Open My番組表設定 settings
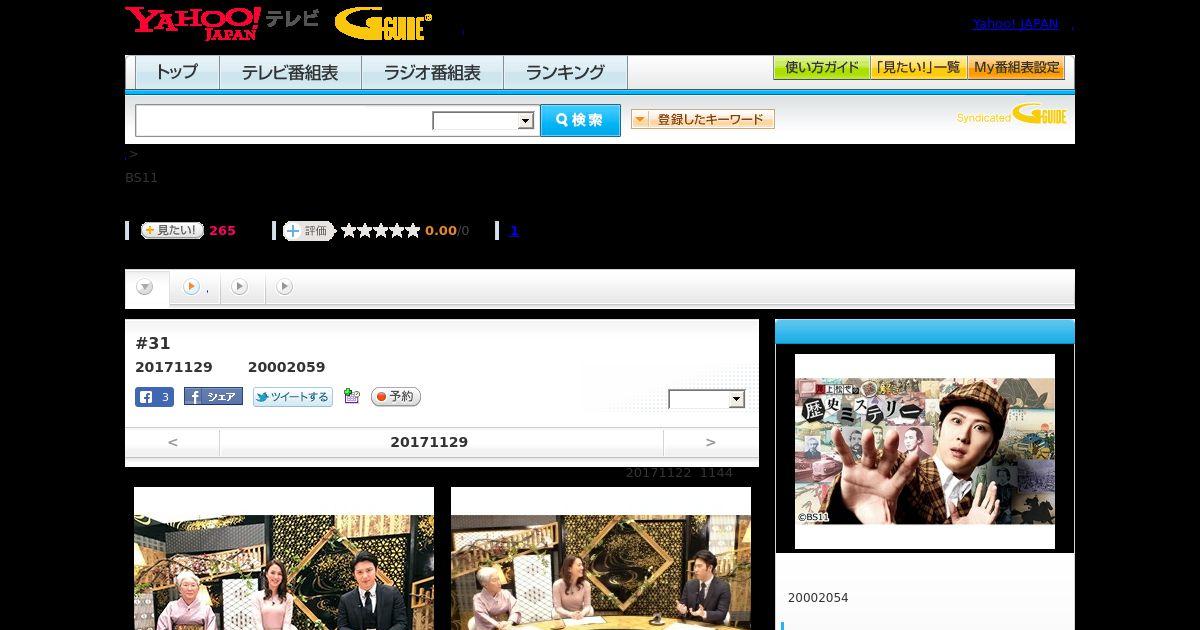Screen dimensions: 1200x630 [1016, 68]
